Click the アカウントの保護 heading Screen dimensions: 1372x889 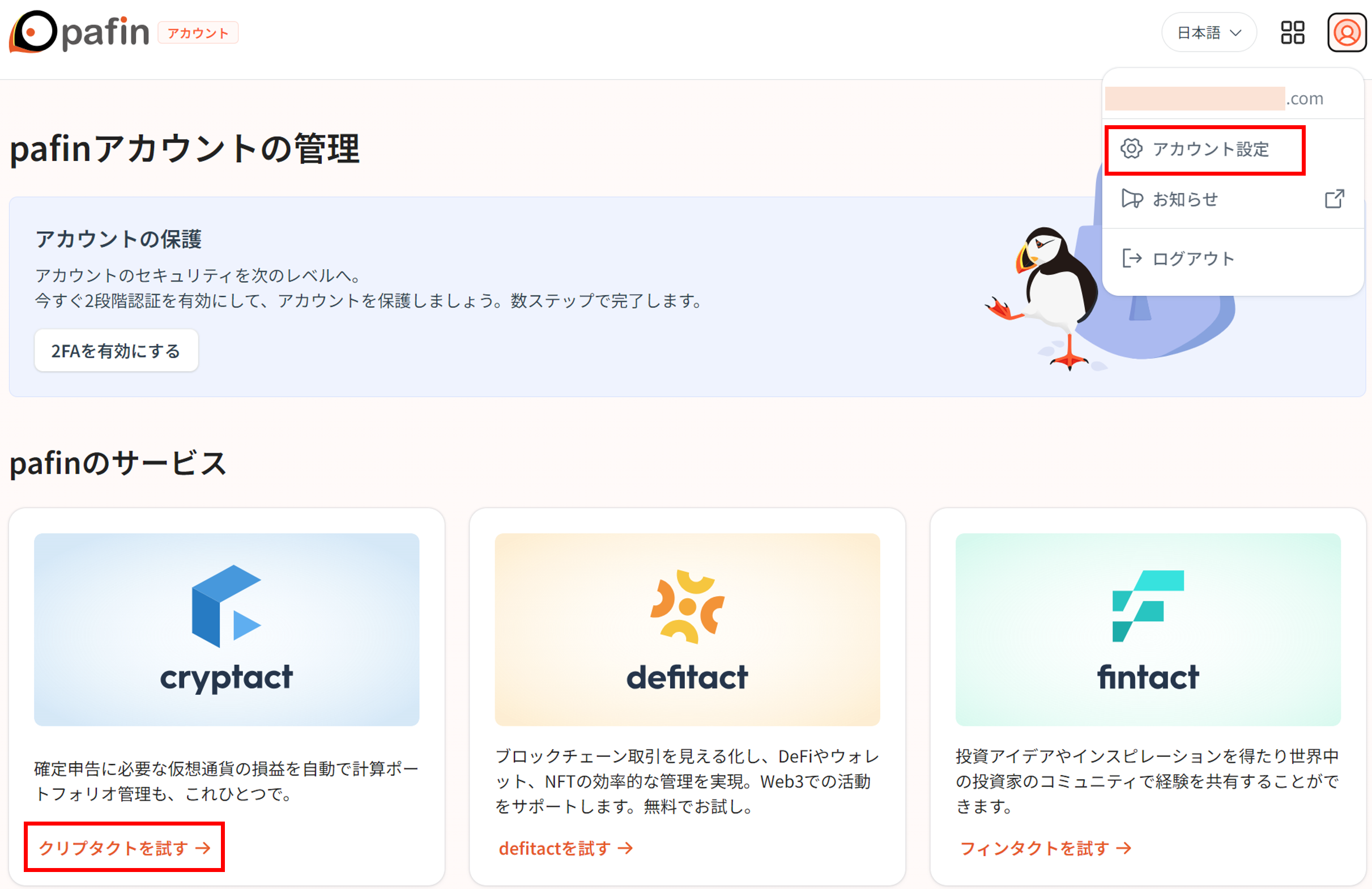[x=118, y=239]
